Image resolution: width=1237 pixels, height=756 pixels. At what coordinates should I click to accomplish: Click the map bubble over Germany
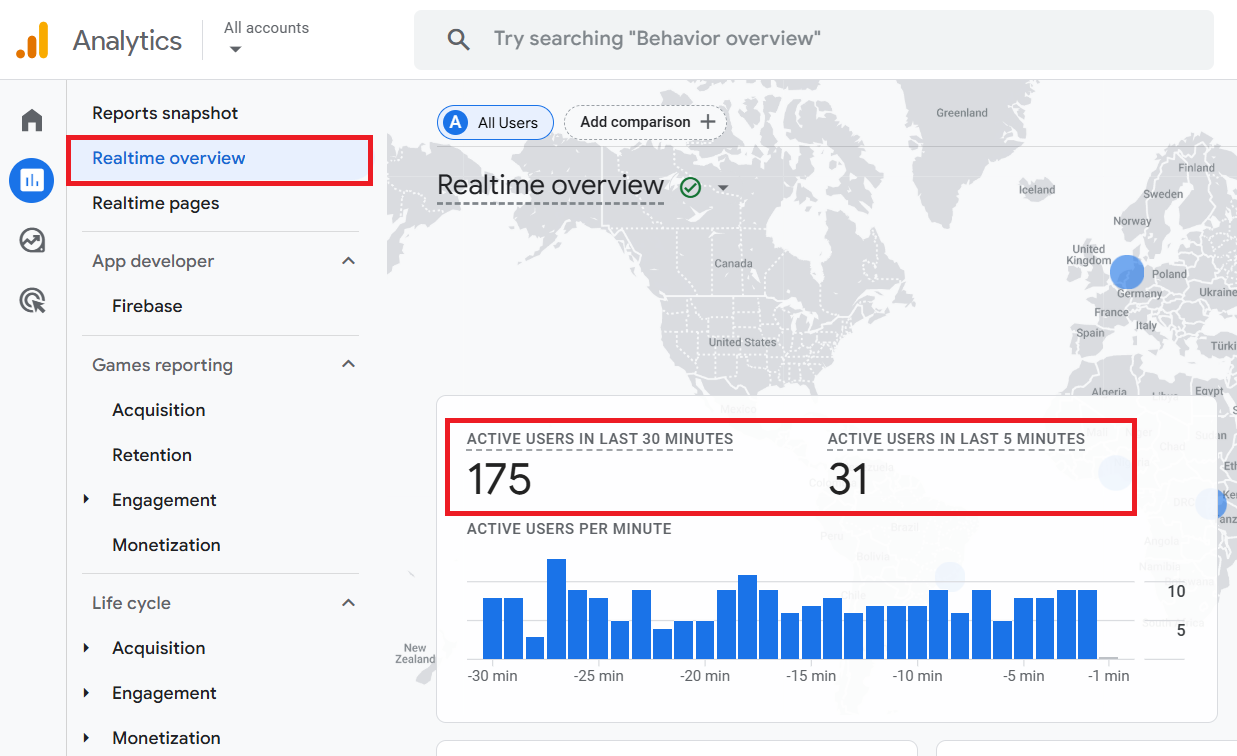click(x=1127, y=272)
